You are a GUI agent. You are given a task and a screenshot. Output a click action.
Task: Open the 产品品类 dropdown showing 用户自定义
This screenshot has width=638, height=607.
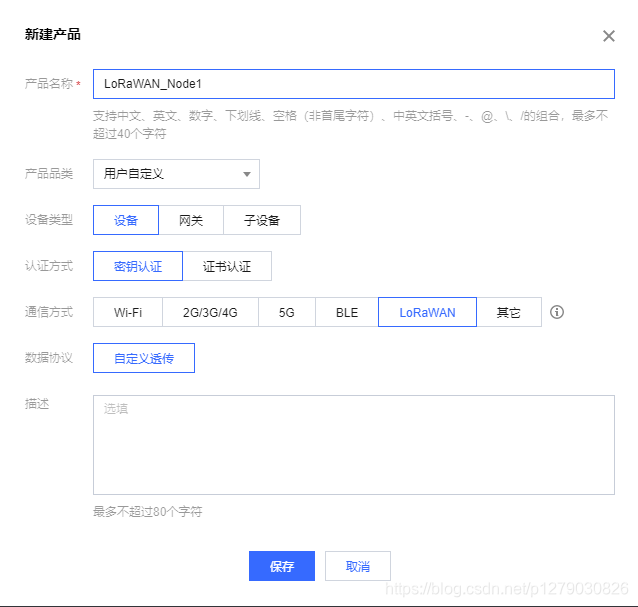[x=176, y=174]
